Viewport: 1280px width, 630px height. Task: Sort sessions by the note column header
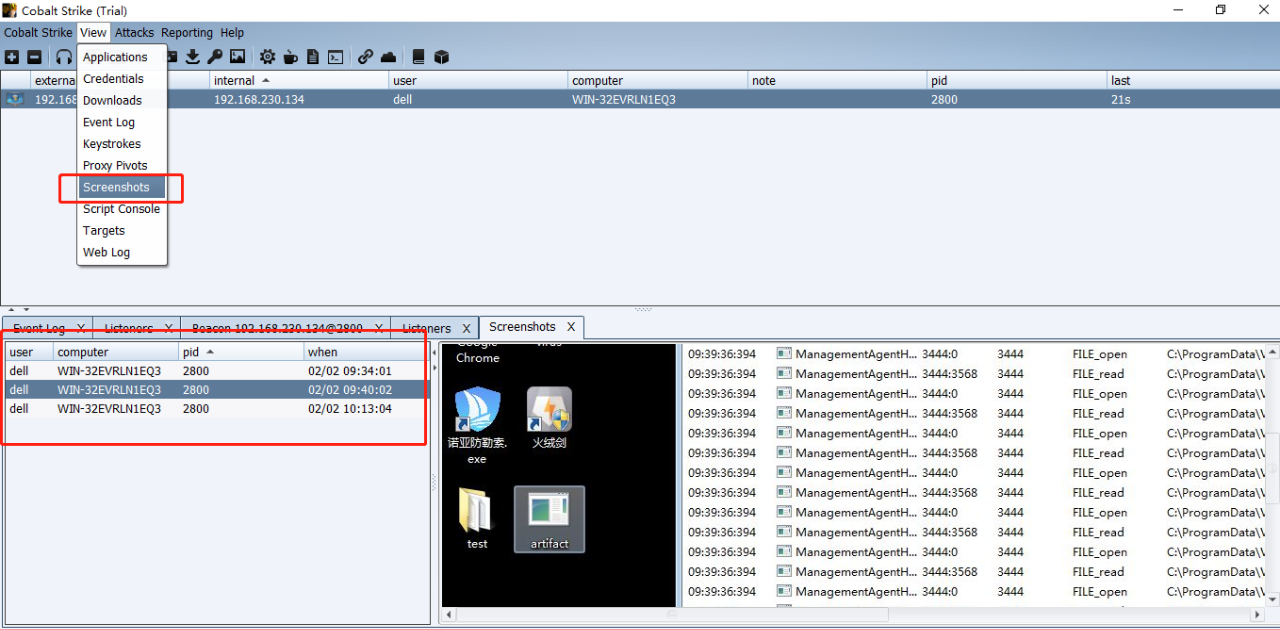coord(837,80)
